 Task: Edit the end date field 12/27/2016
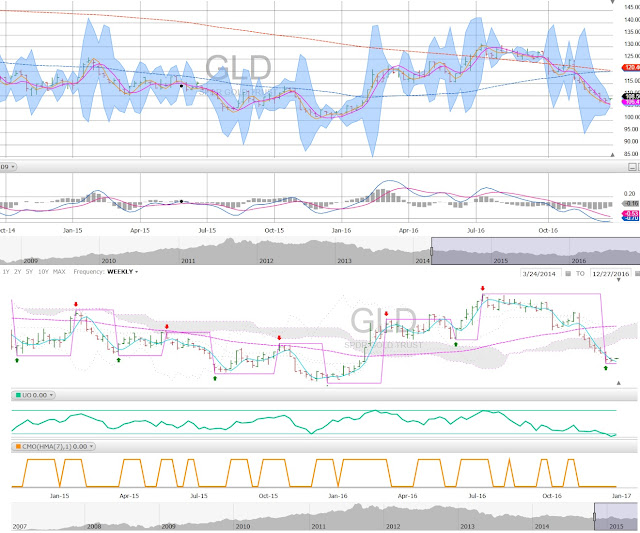pyautogui.click(x=610, y=273)
